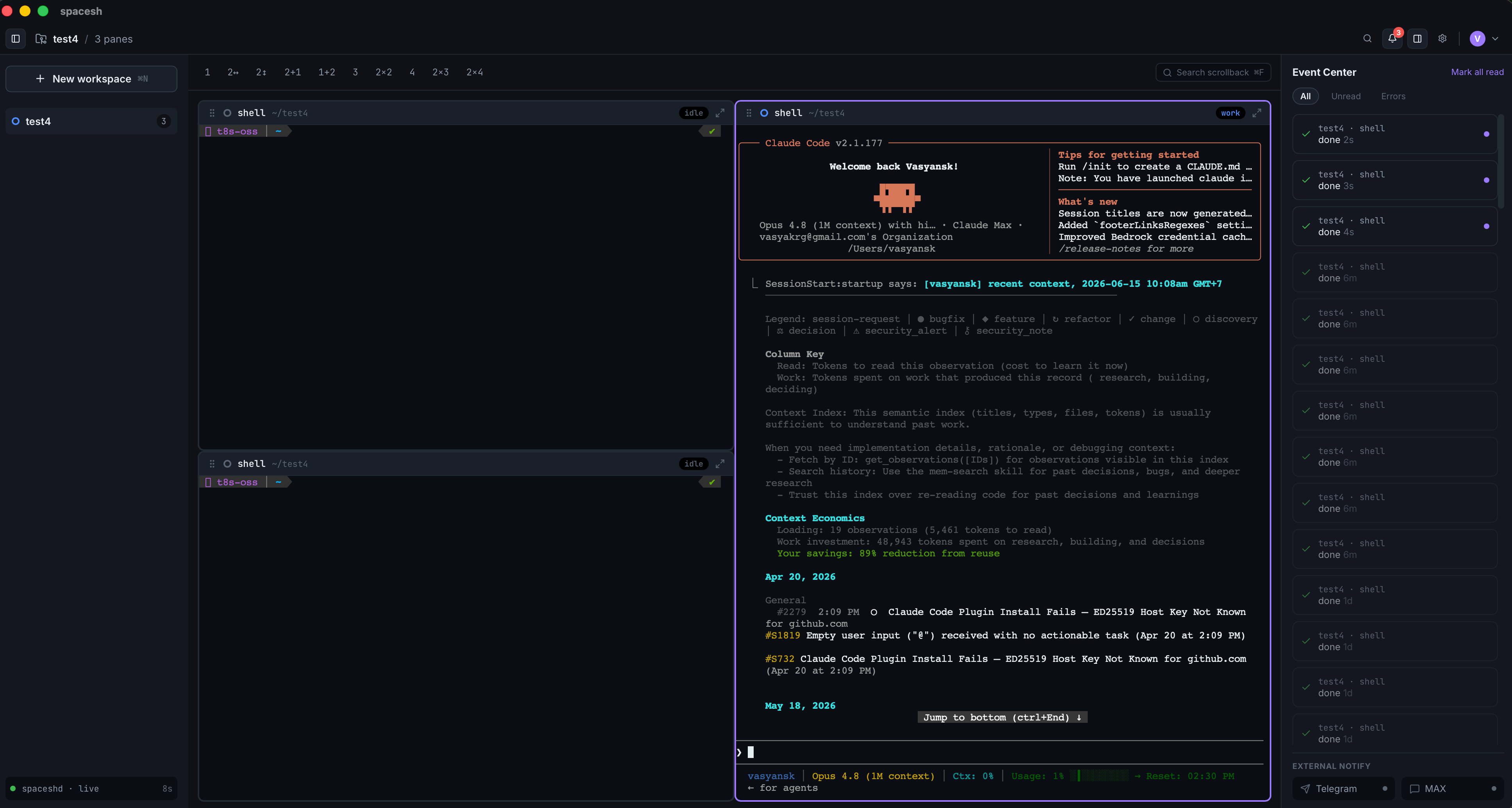This screenshot has height=808, width=1512.
Task: Click the Claude Code prompt input line
Action: [999, 752]
